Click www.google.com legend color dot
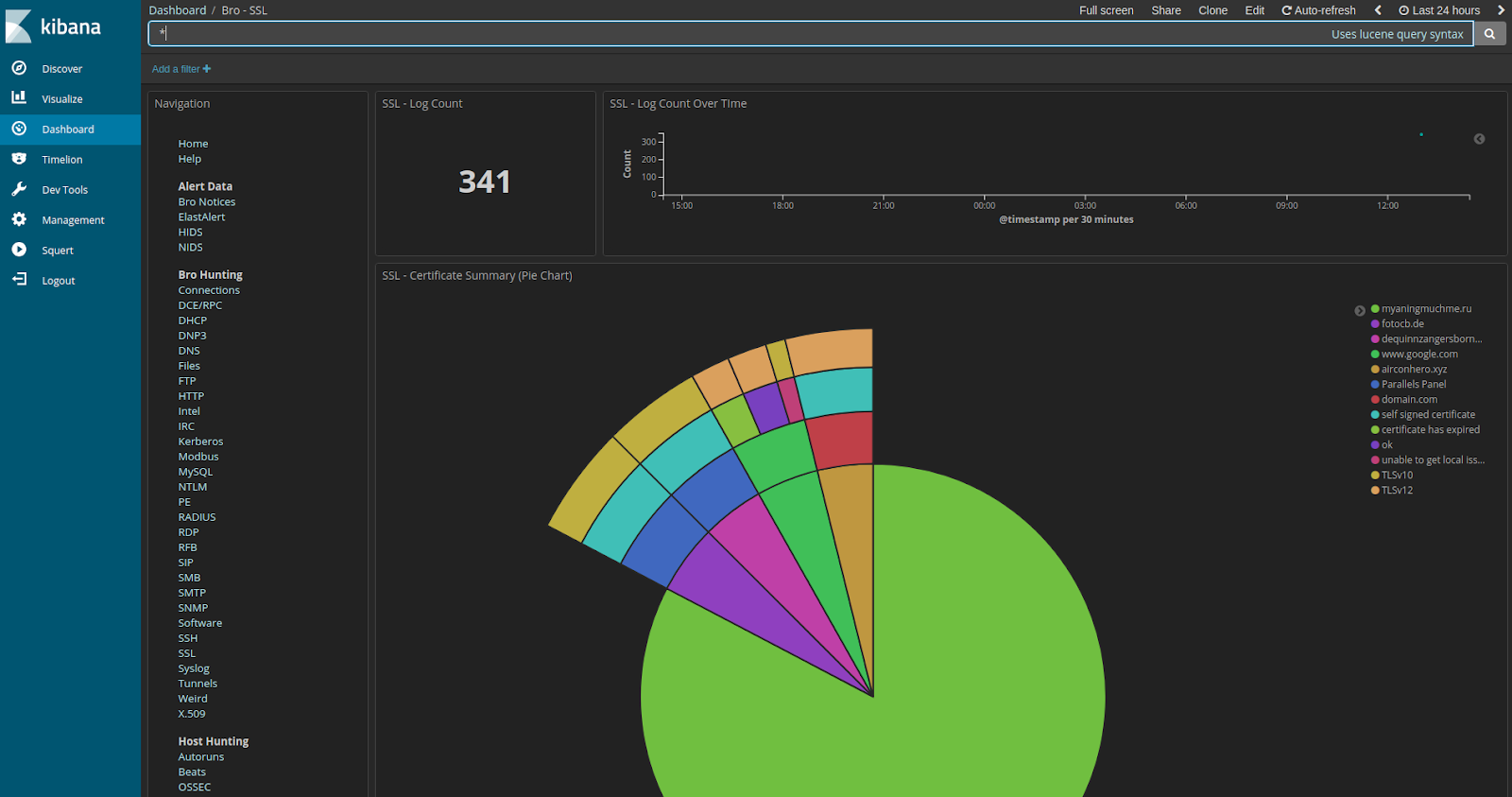 [x=1375, y=354]
